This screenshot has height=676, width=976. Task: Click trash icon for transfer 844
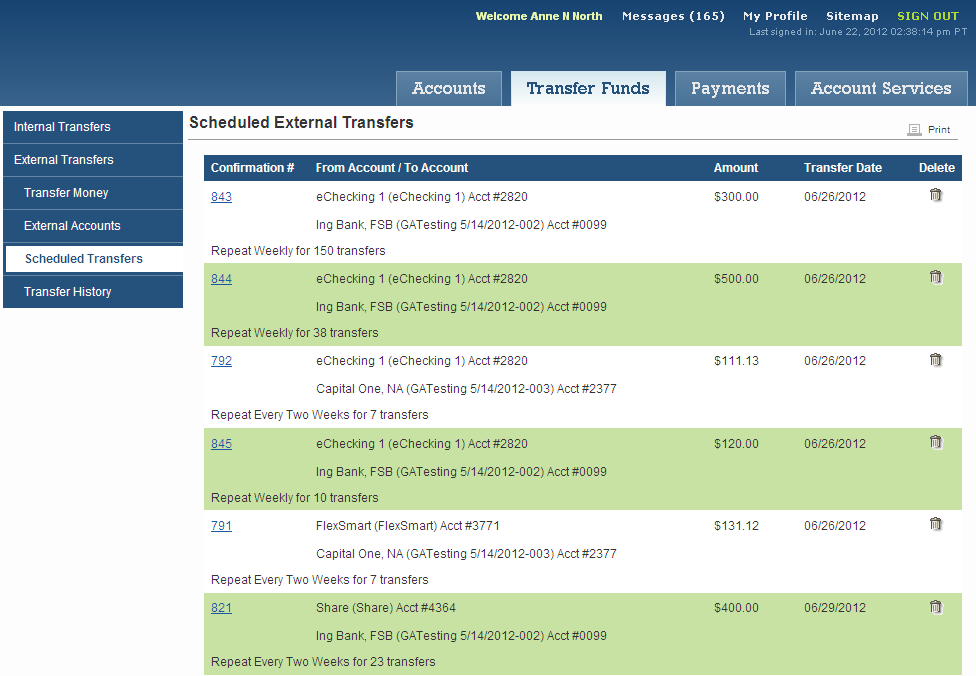click(935, 278)
